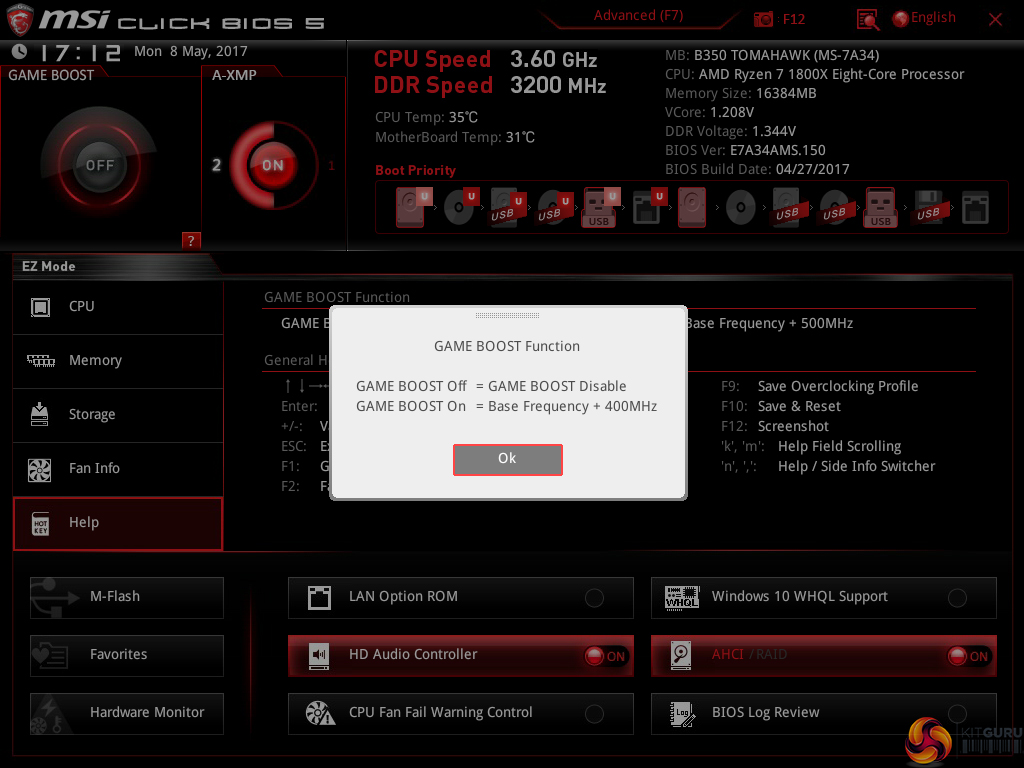Open the Fan Info section
1024x768 pixels.
click(118, 469)
